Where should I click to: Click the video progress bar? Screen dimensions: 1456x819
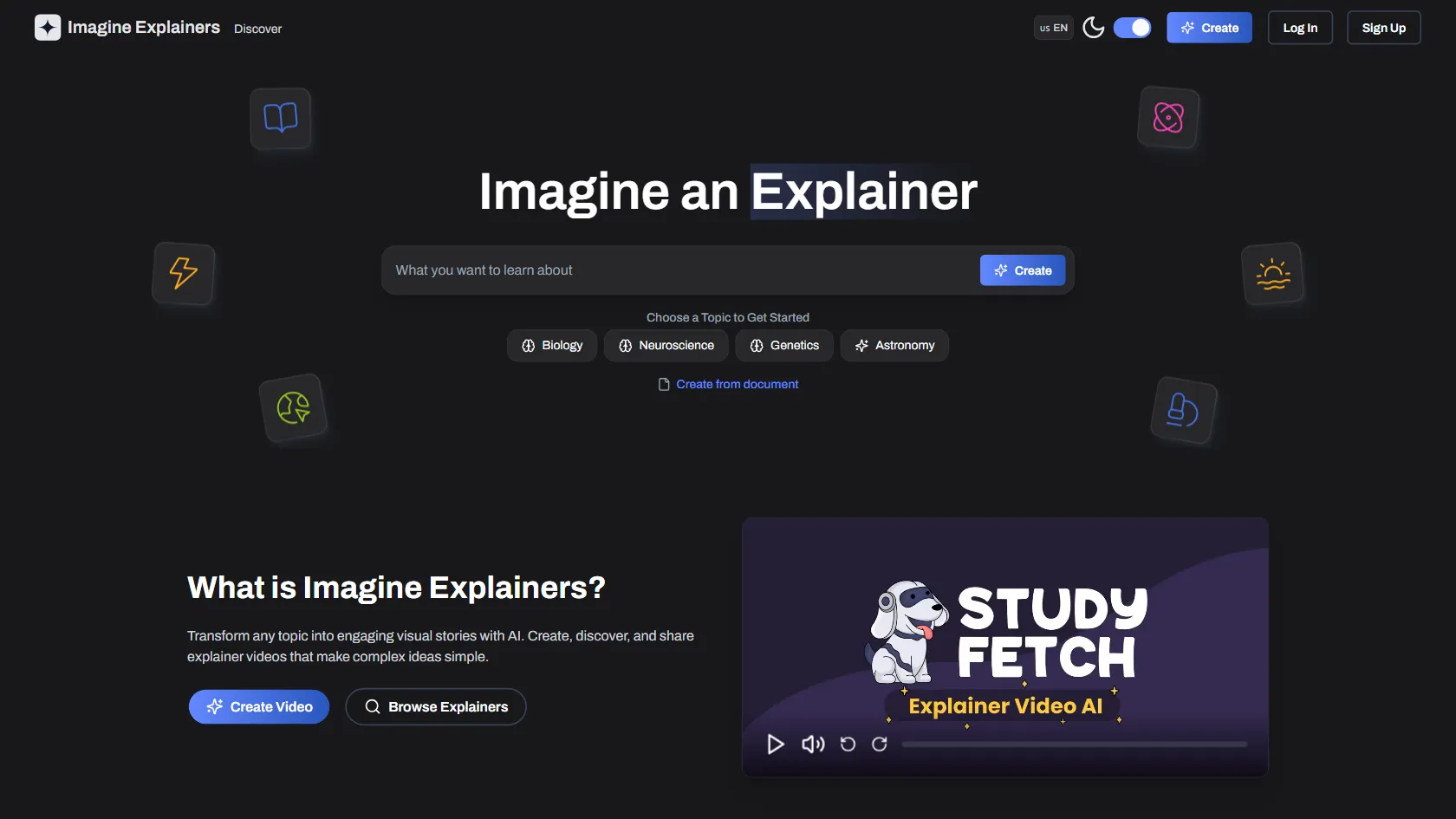[1075, 744]
